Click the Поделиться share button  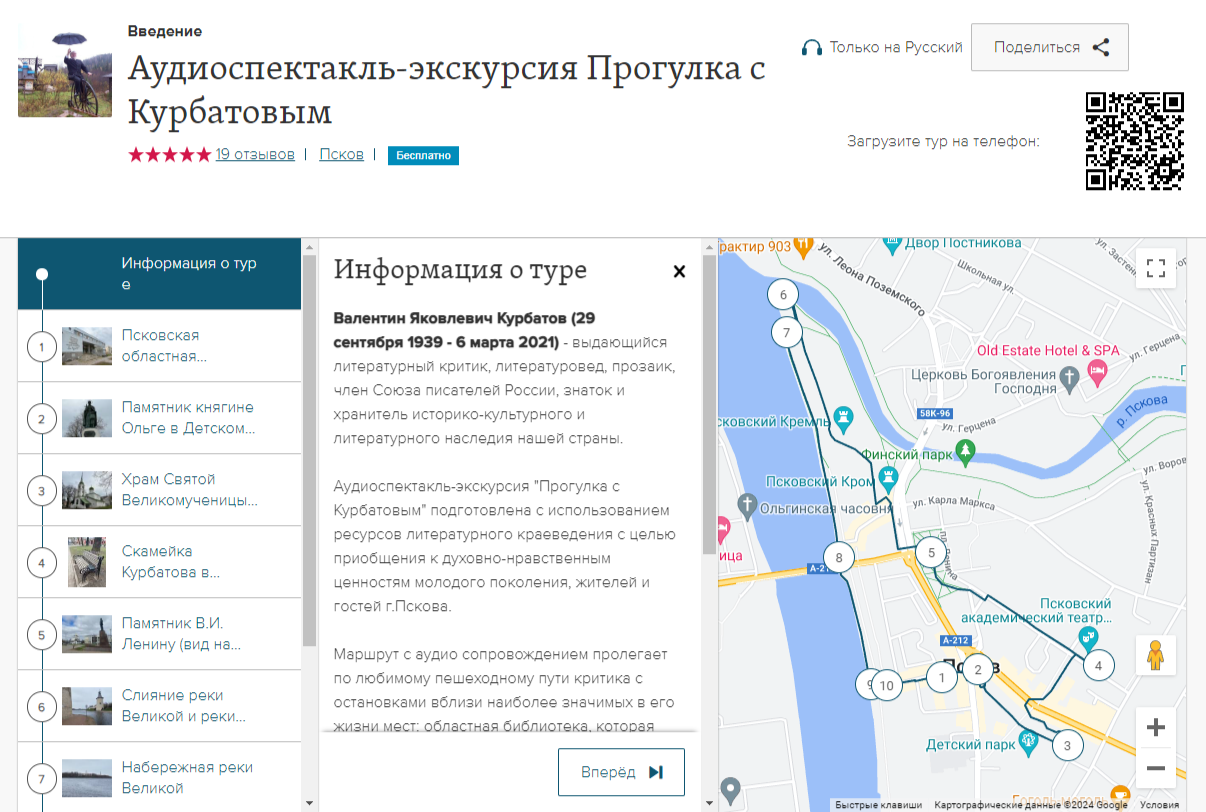click(1049, 47)
